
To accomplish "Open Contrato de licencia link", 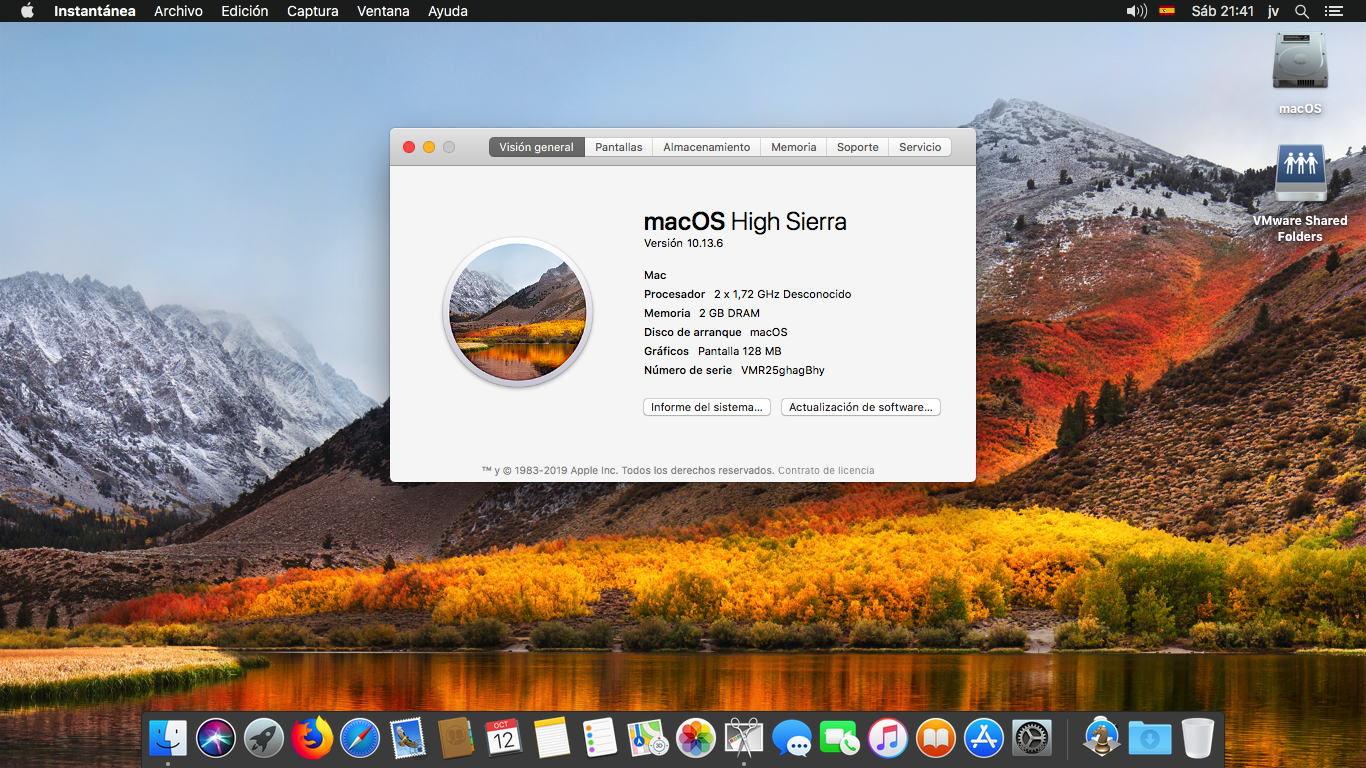I will coord(826,470).
